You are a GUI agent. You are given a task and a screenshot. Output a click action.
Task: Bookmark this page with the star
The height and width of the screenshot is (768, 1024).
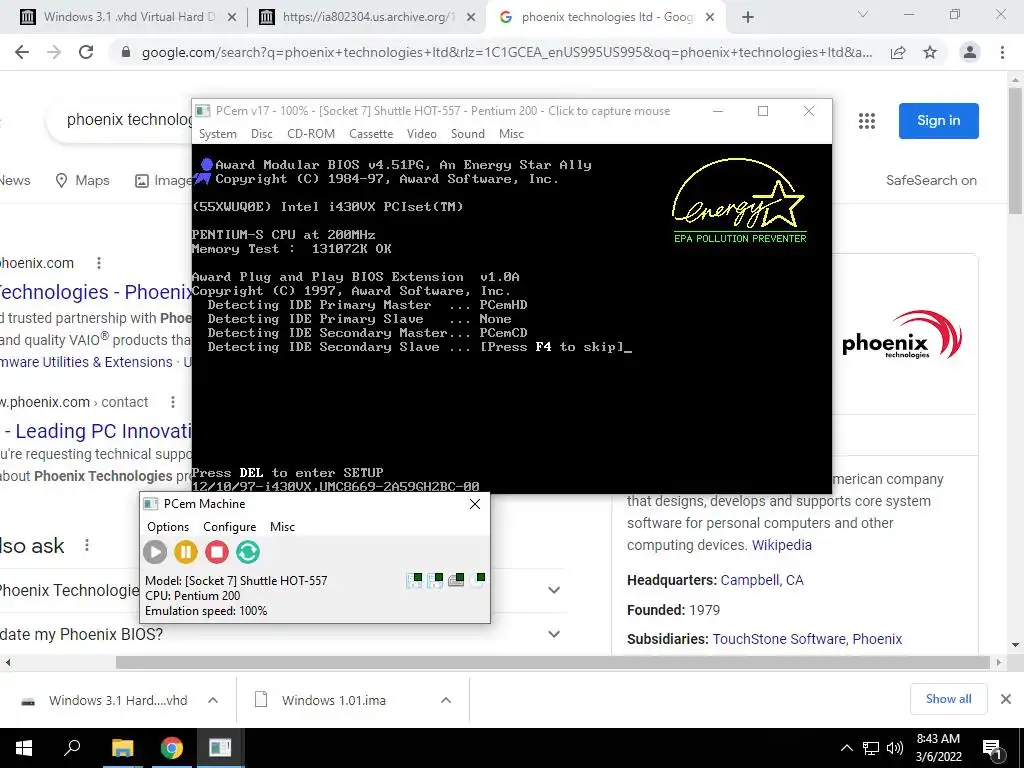[x=930, y=52]
